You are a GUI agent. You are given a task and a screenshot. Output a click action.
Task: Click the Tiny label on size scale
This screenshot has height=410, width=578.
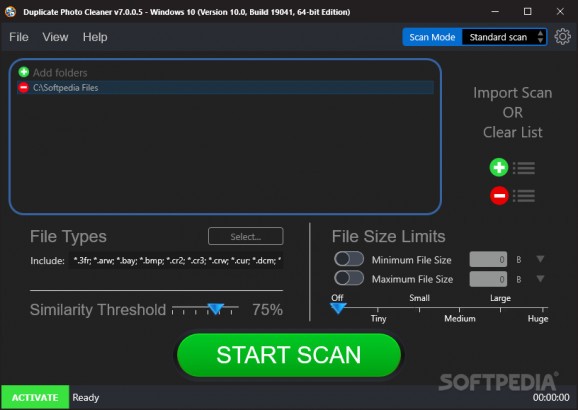378,319
